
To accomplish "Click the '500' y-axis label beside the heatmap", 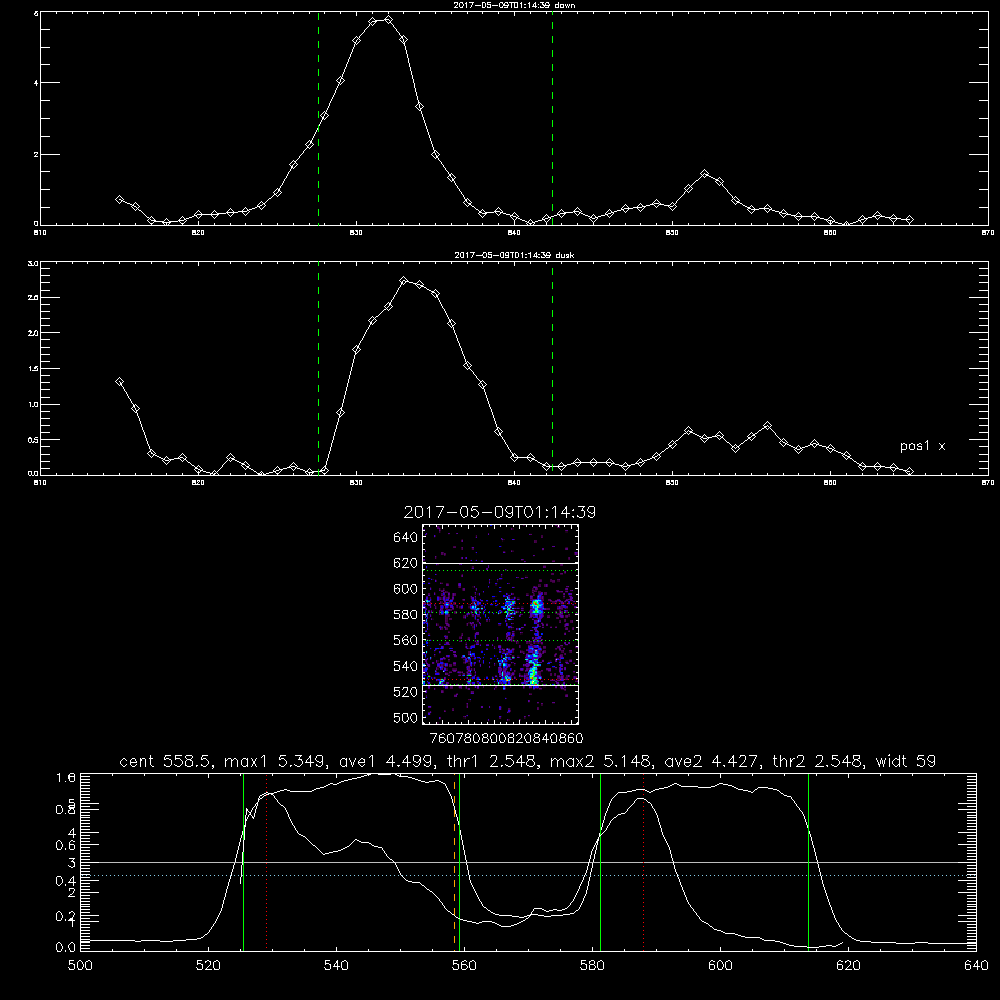I will pyautogui.click(x=406, y=718).
